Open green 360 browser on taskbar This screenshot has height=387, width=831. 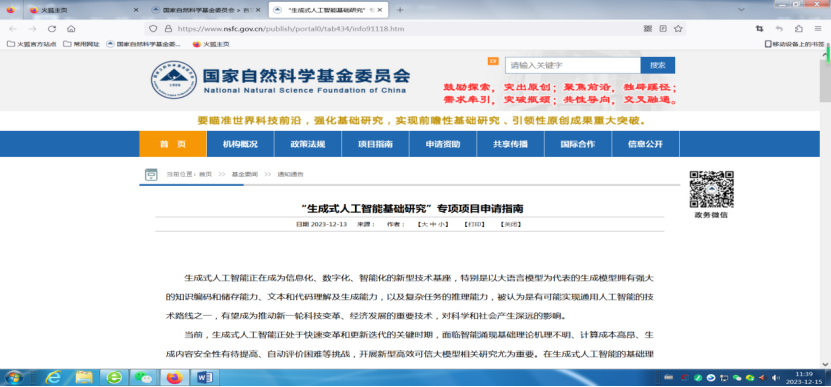point(114,377)
